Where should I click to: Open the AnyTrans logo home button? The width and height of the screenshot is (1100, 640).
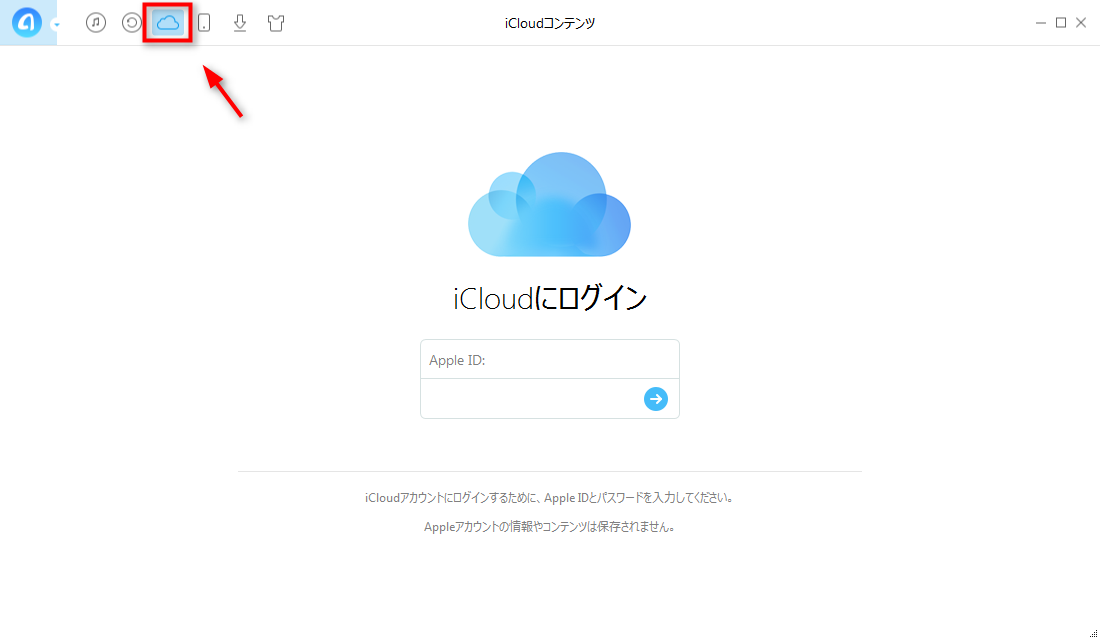point(26,22)
